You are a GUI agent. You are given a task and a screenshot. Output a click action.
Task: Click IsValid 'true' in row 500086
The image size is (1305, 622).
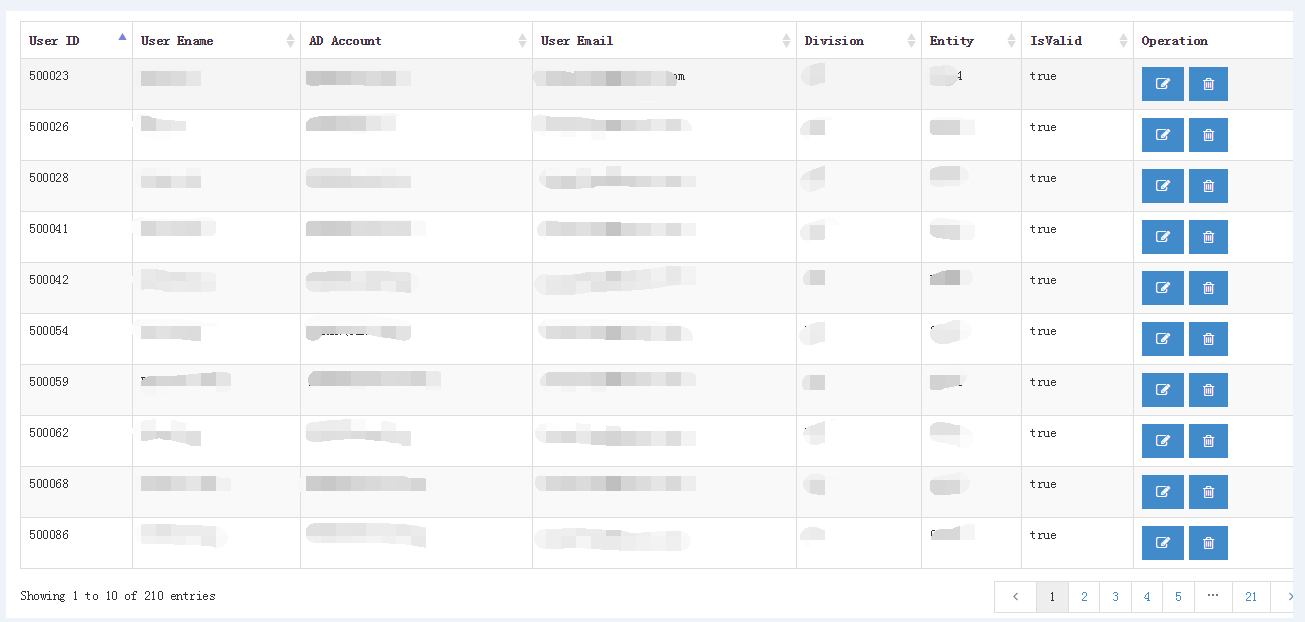tap(1043, 535)
